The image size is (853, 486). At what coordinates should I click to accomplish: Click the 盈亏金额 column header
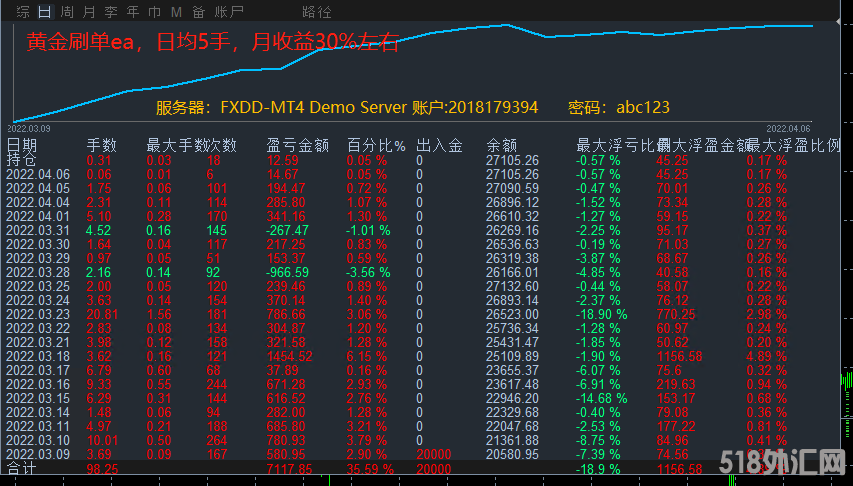298,145
